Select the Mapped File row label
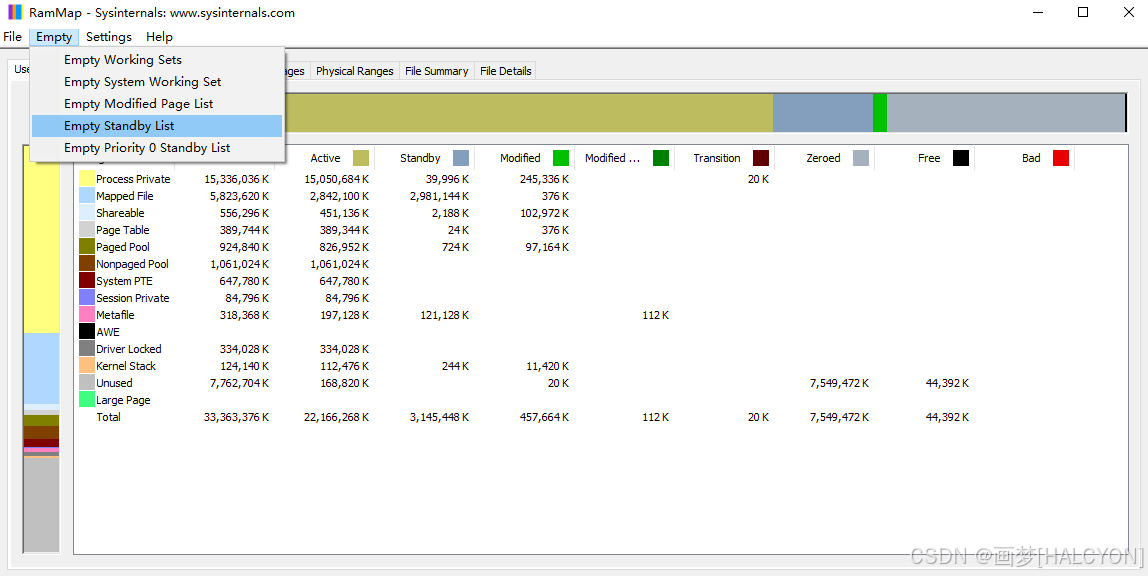The image size is (1148, 576). click(124, 195)
